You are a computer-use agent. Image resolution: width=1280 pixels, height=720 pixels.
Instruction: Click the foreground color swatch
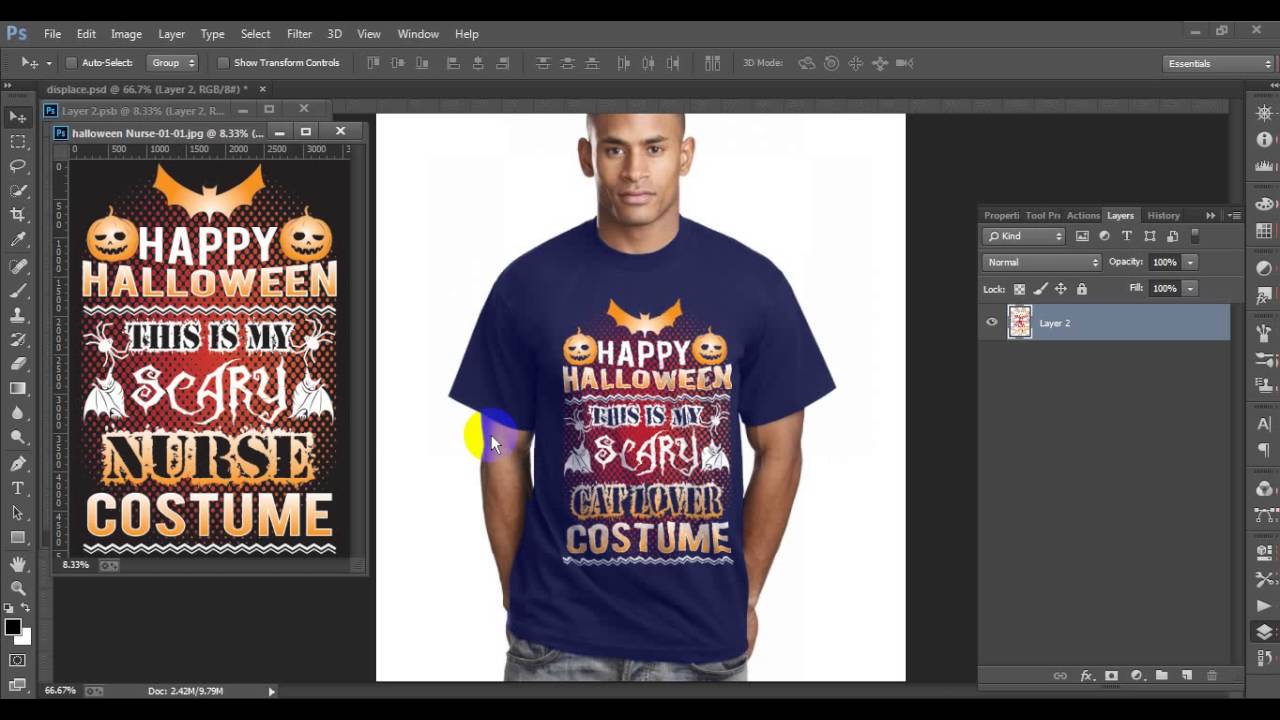point(12,627)
